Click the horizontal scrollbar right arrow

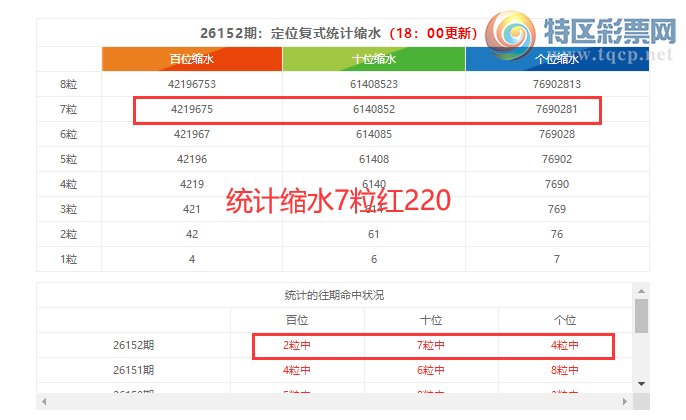625,401
